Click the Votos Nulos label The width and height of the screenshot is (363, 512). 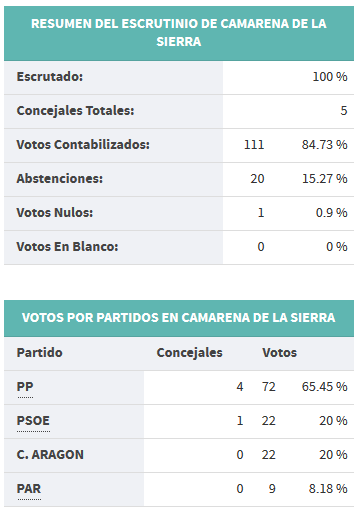55,213
